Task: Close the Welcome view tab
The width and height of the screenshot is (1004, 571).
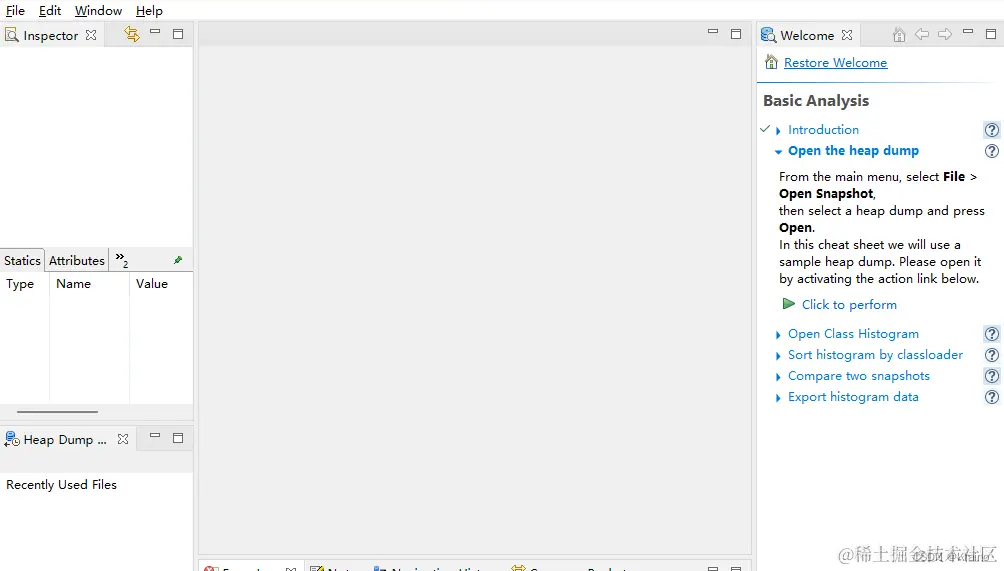Action: pyautogui.click(x=847, y=35)
